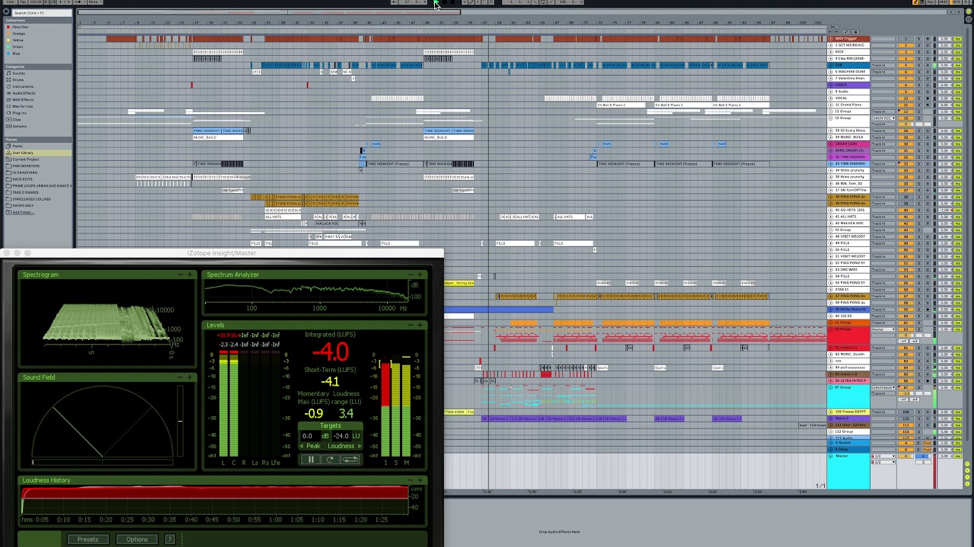This screenshot has height=547, width=974.
Task: Click the browser search field
Action: point(41,12)
